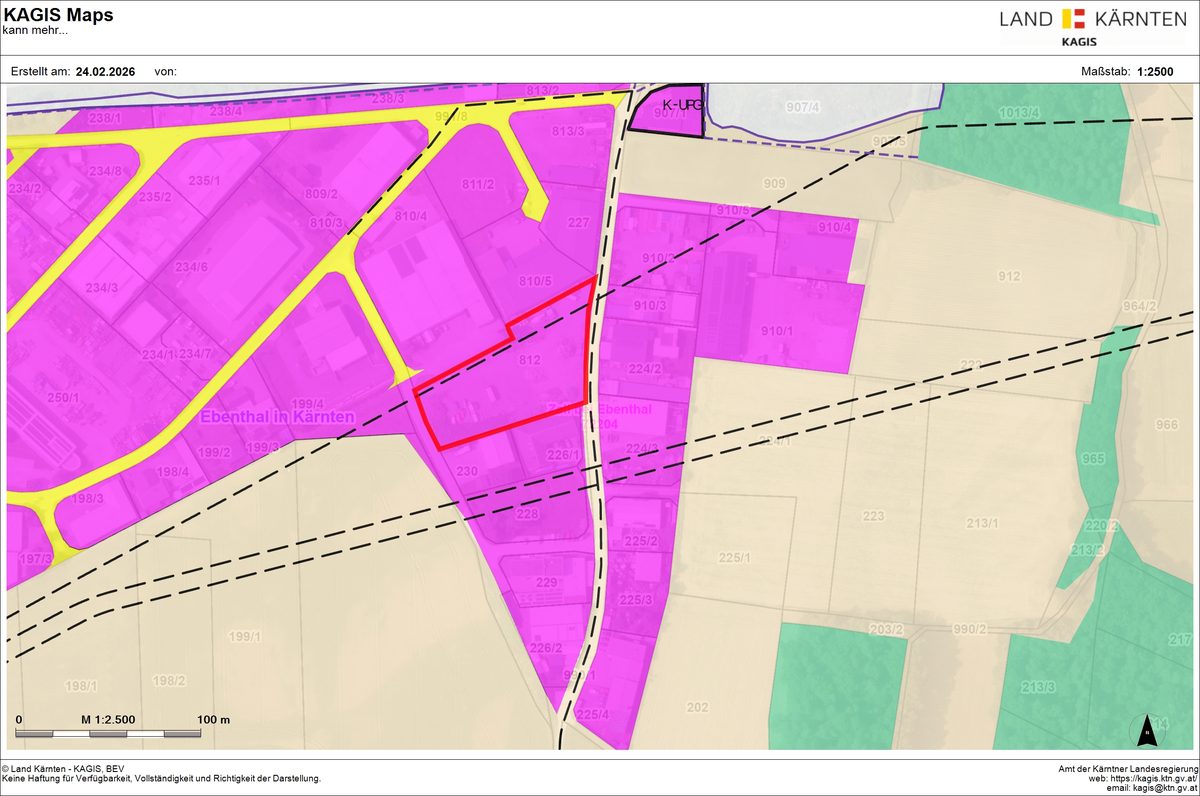Viewport: 1200px width, 796px height.
Task: Select parcel 813/3
Action: click(x=568, y=131)
